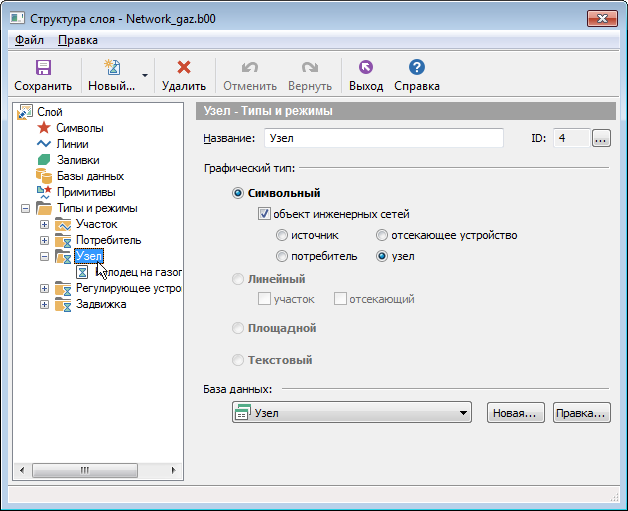Open the Правка menu
The height and width of the screenshot is (511, 628).
[78, 40]
